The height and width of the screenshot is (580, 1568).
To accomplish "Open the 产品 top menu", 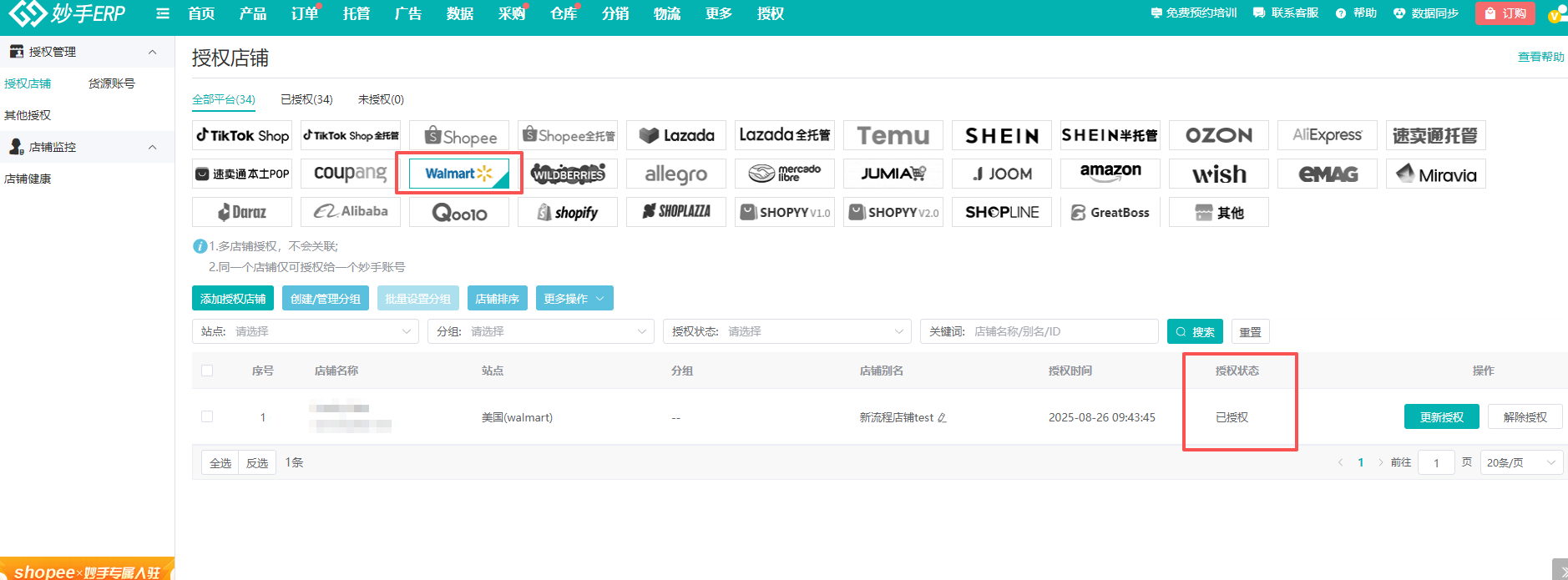I will [x=253, y=13].
